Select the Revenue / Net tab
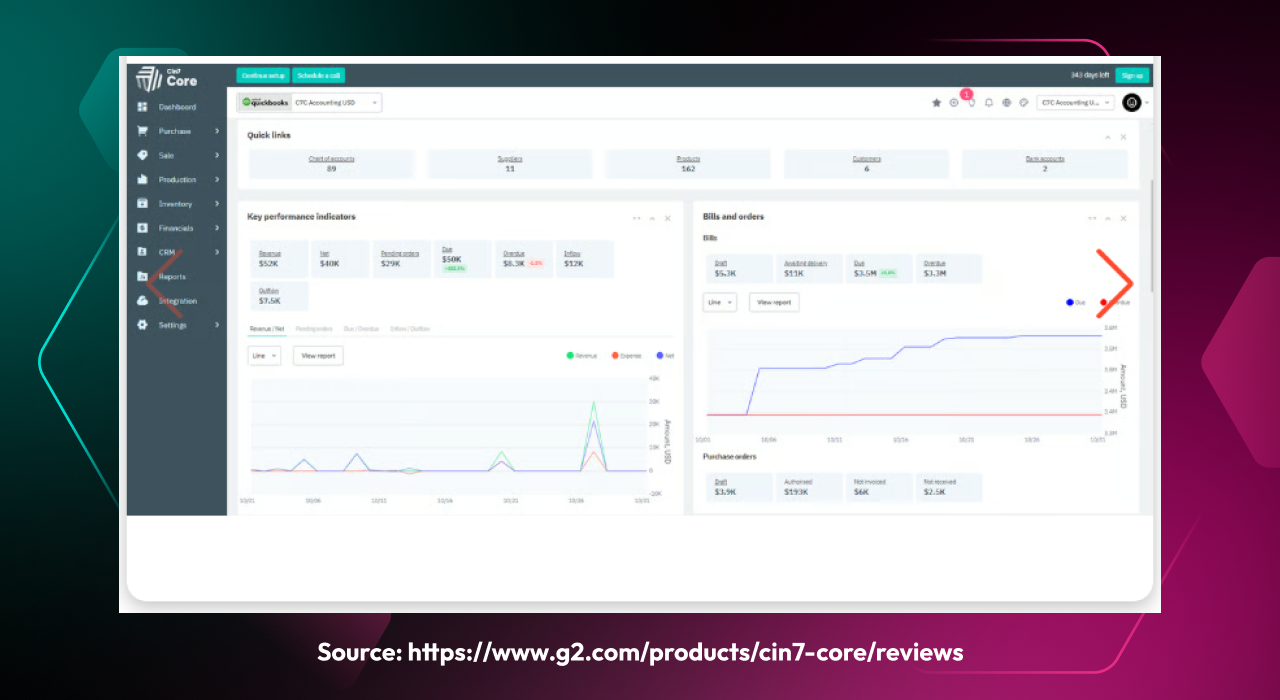Image resolution: width=1280 pixels, height=700 pixels. pyautogui.click(x=266, y=329)
